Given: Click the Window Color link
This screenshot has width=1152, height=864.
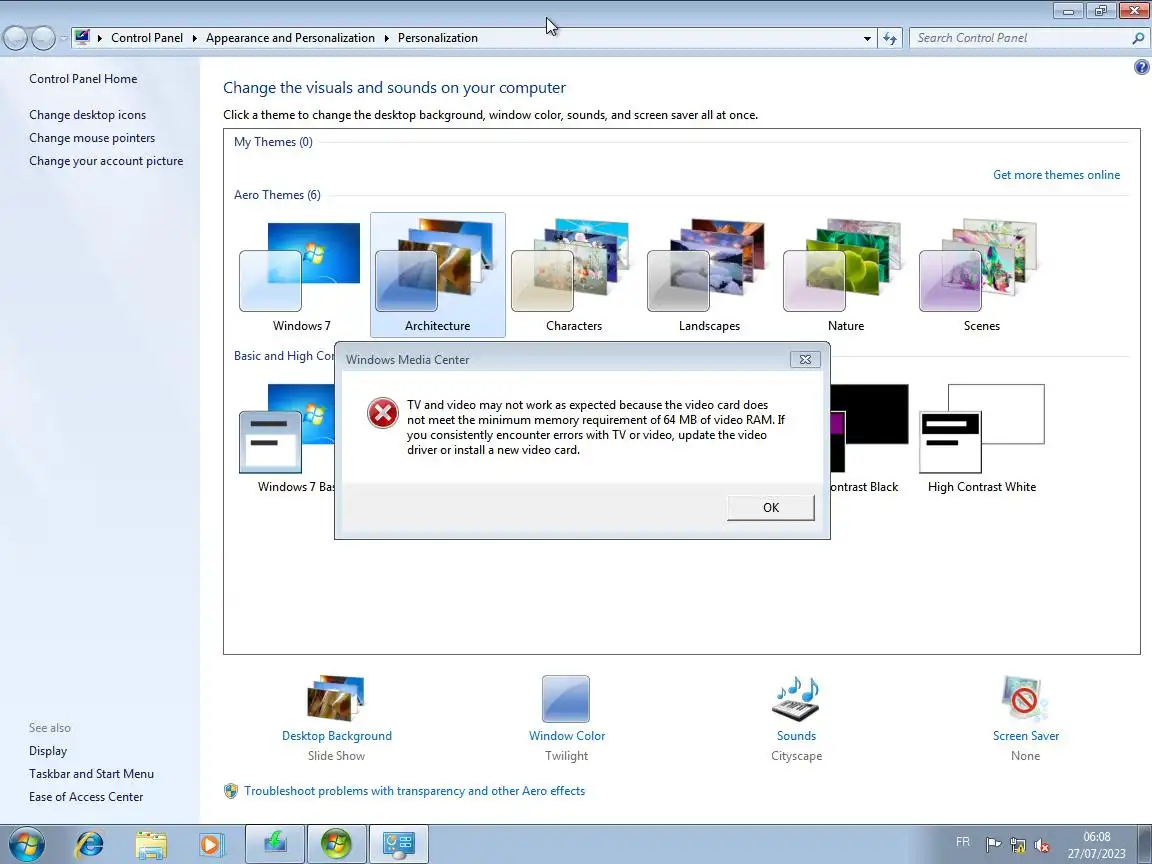Looking at the screenshot, I should (x=566, y=735).
